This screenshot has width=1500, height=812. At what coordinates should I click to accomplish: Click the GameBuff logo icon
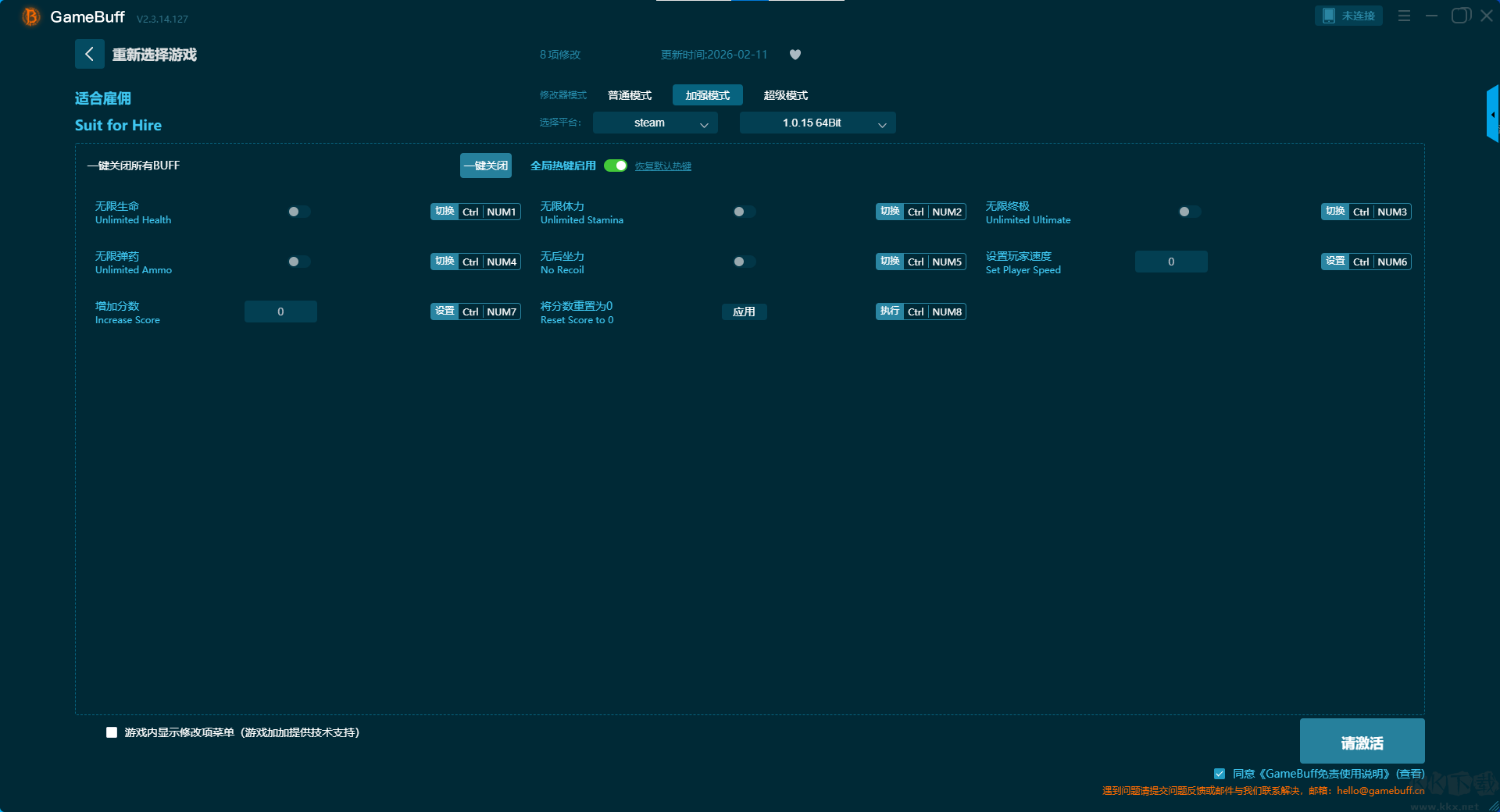point(30,16)
